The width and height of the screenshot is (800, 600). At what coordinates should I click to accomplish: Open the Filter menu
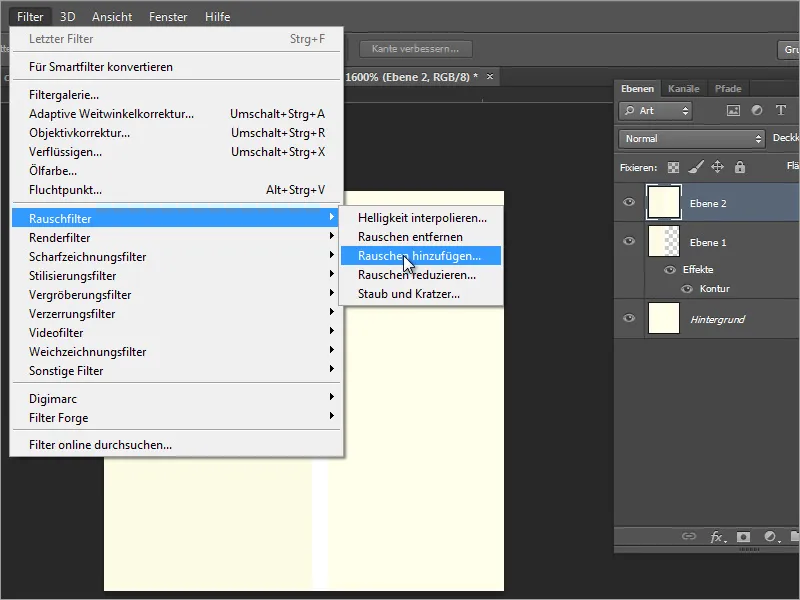point(30,17)
